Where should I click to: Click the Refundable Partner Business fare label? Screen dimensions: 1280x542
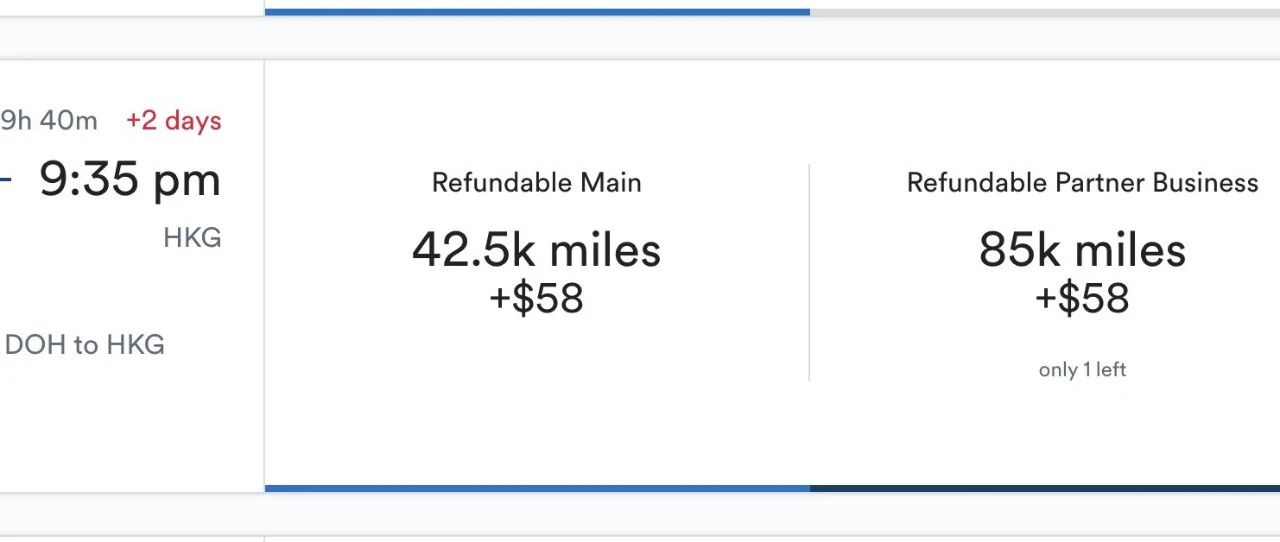click(1082, 183)
